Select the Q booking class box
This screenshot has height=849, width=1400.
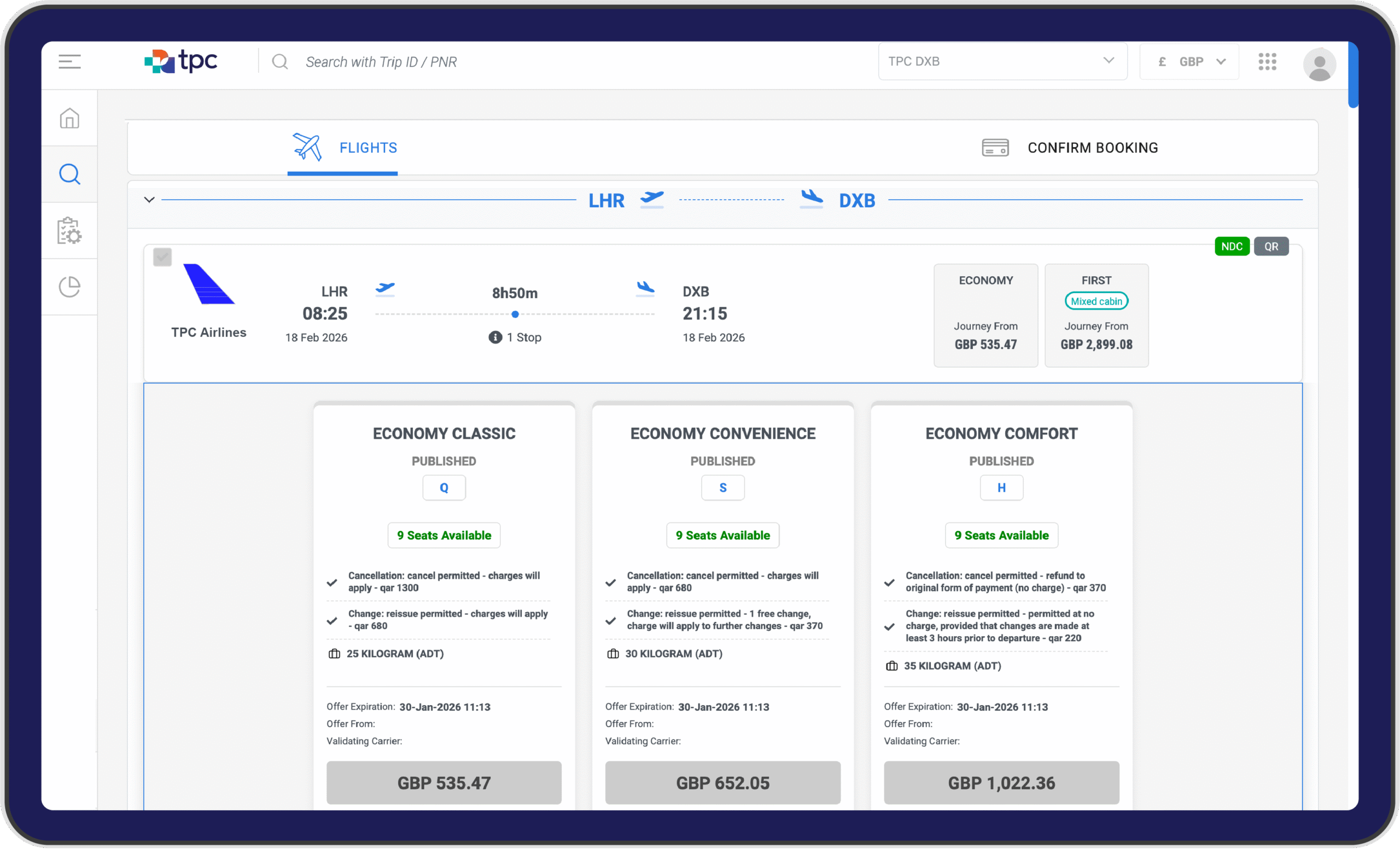point(444,487)
